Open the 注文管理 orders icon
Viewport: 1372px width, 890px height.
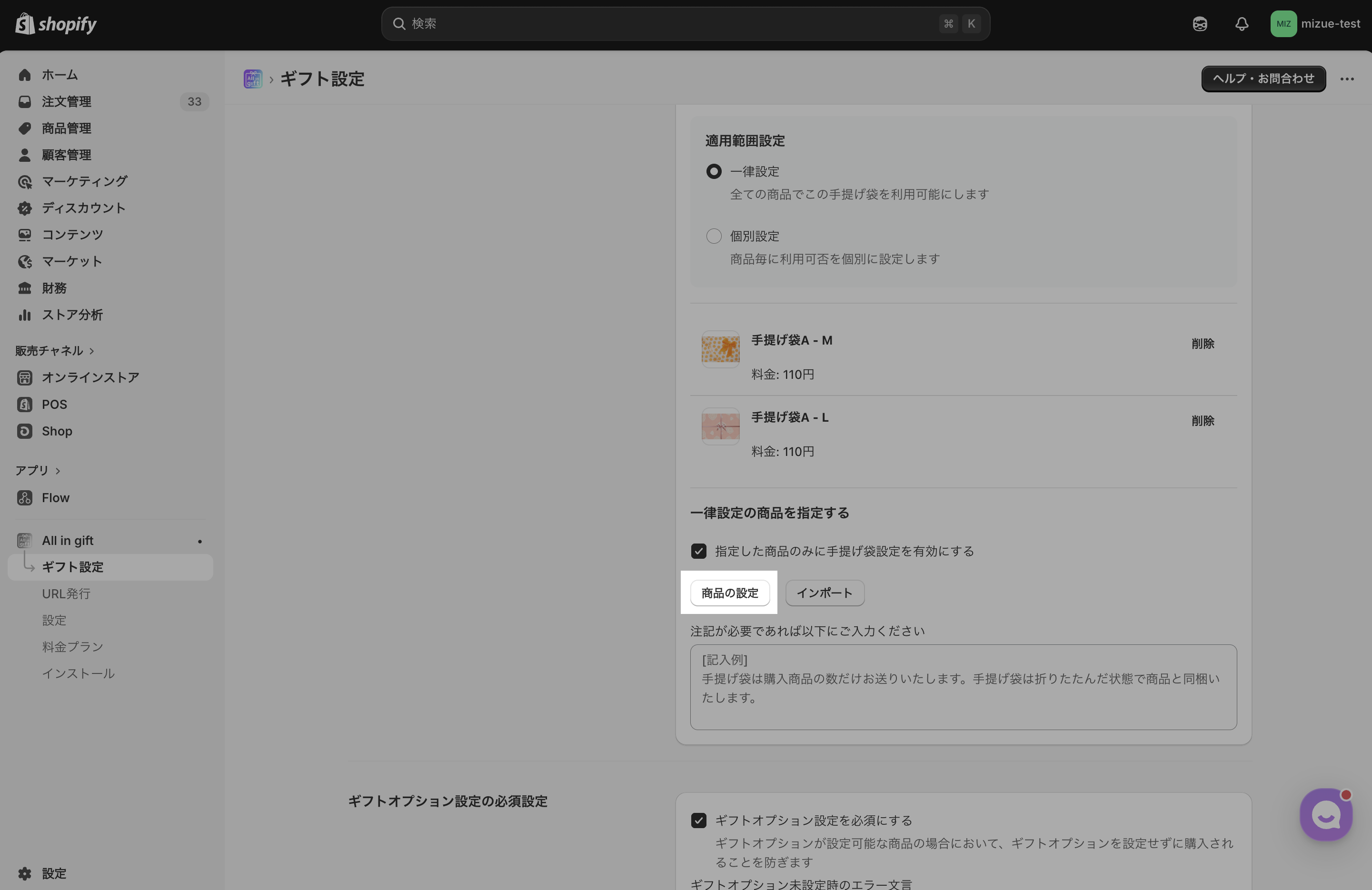tap(24, 101)
